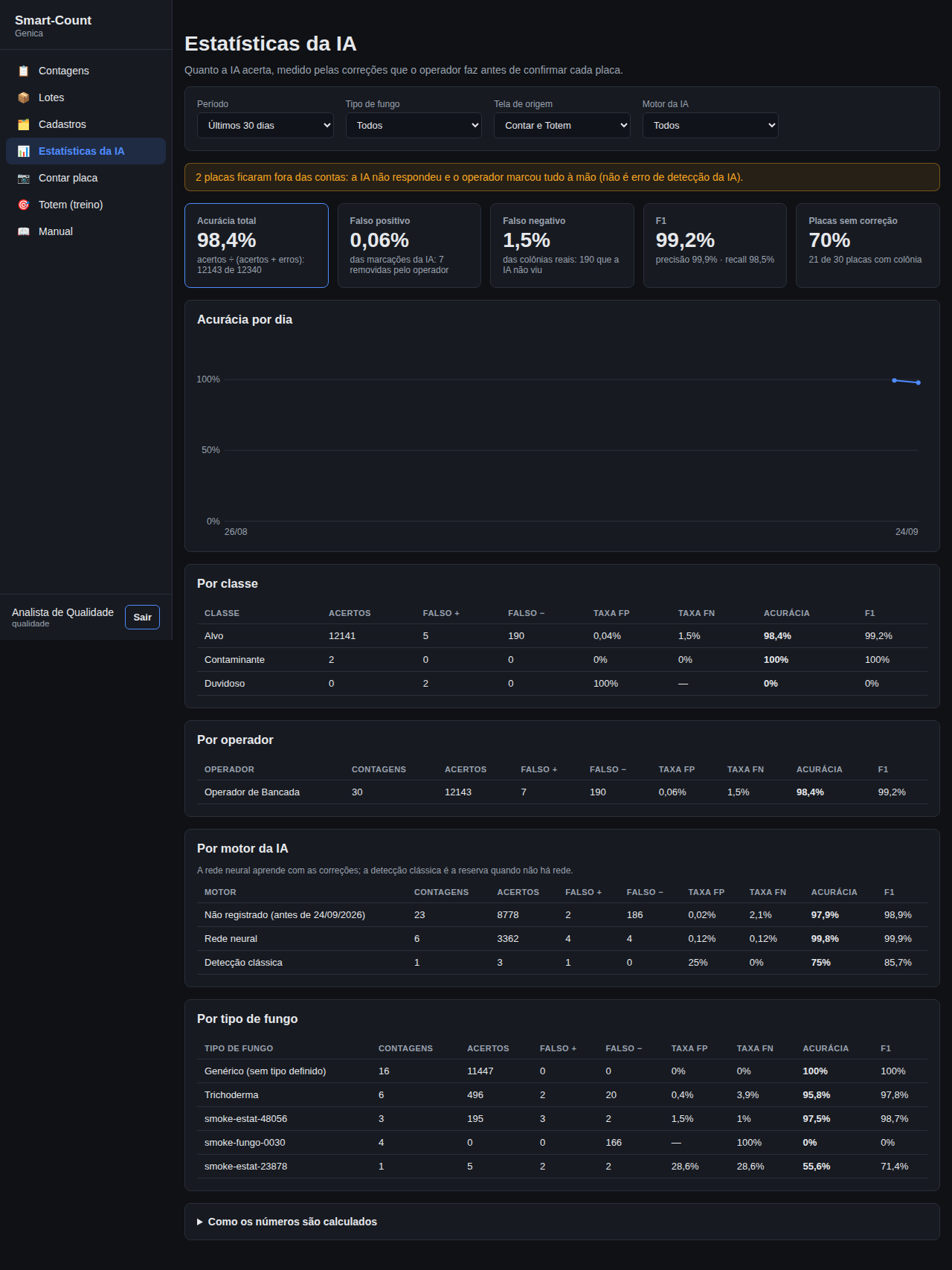Image resolution: width=952 pixels, height=1270 pixels.
Task: Click 'smoke-estat-23878' fungus row
Action: tap(562, 1167)
